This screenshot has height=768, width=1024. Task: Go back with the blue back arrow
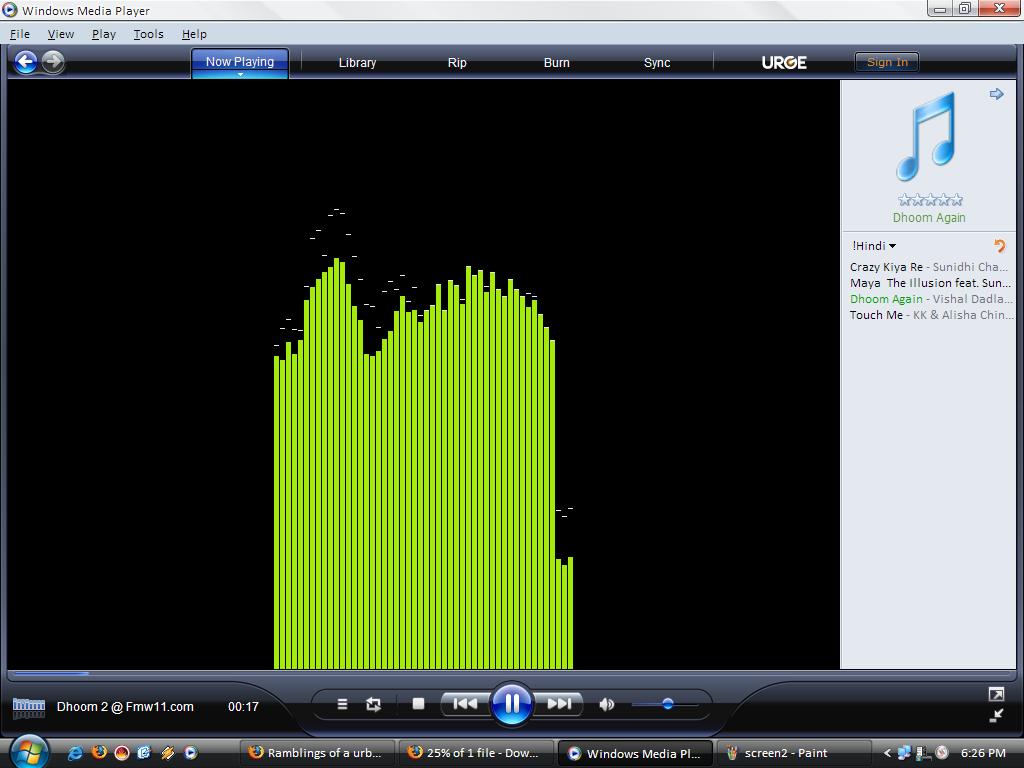coord(25,62)
